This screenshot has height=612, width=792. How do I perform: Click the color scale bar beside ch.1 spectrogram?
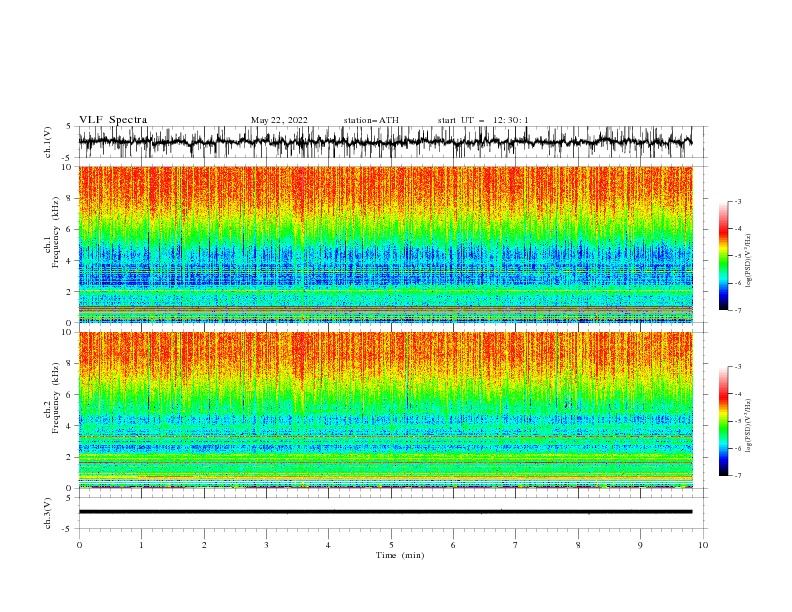[724, 255]
